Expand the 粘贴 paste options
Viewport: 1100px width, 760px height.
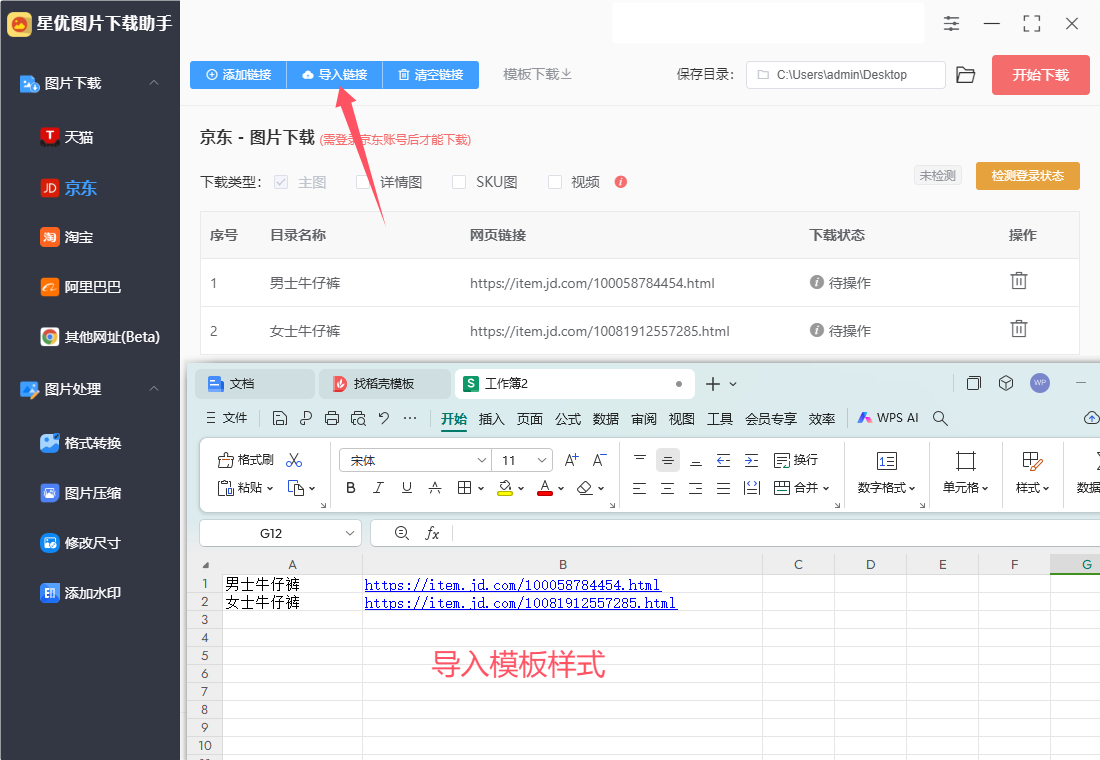pyautogui.click(x=269, y=488)
